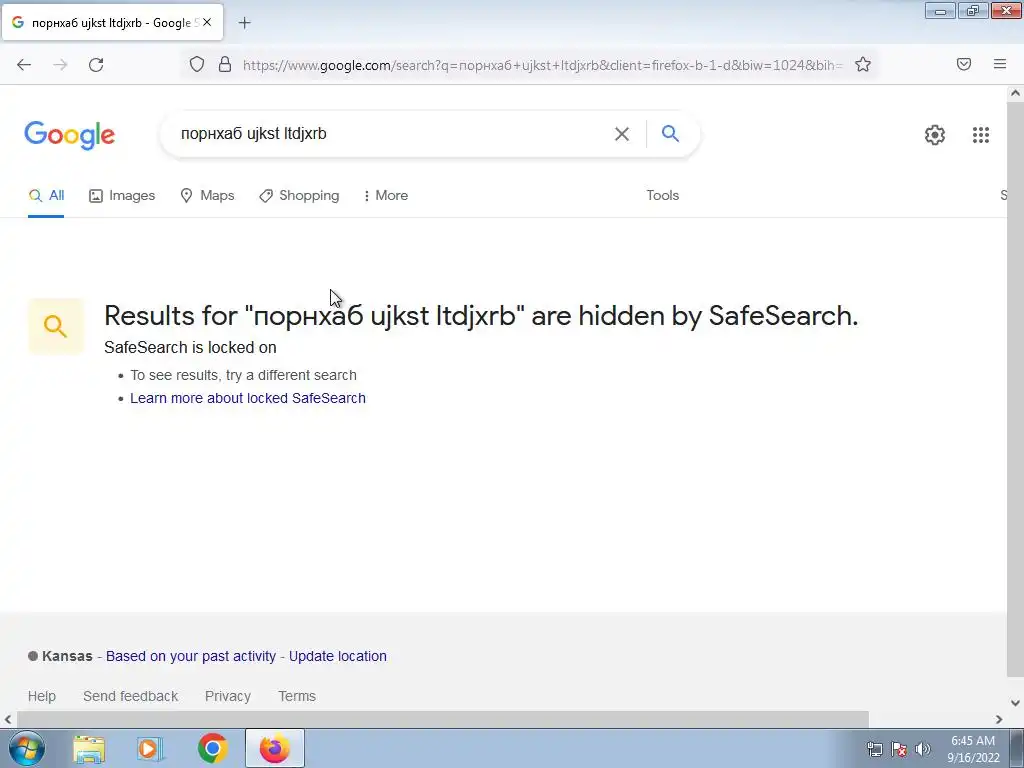Open a new tab with plus button
1024x768 pixels.
pos(244,23)
